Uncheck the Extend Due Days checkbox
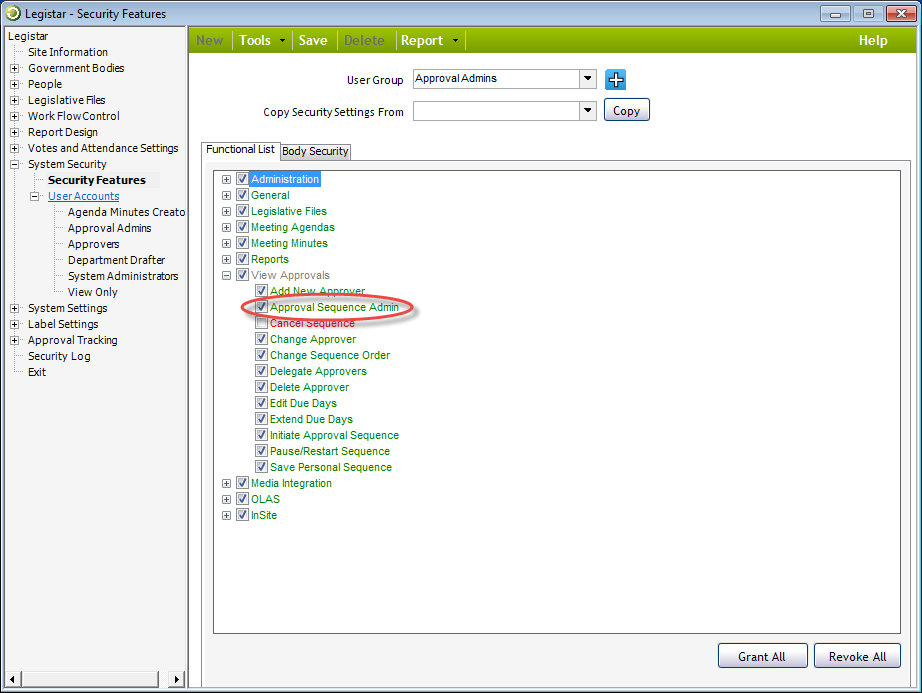 pyautogui.click(x=262, y=419)
